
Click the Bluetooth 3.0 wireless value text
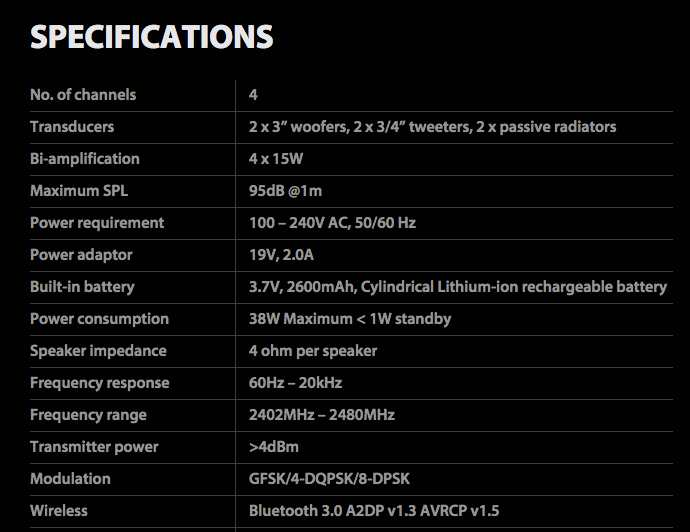(374, 511)
